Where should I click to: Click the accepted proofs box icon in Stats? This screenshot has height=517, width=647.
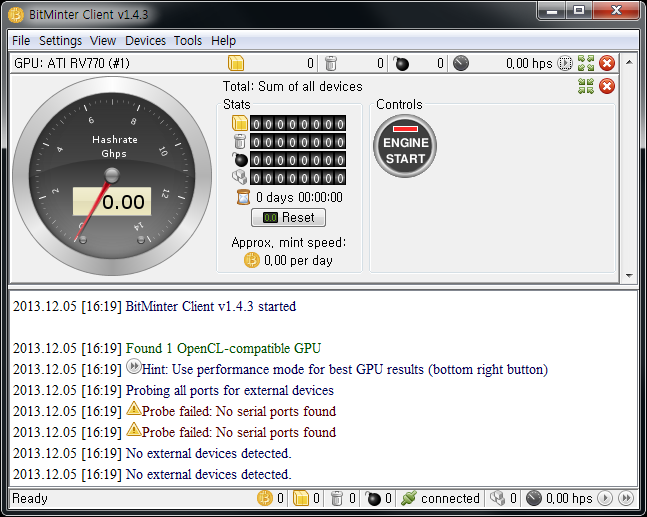coord(240,123)
